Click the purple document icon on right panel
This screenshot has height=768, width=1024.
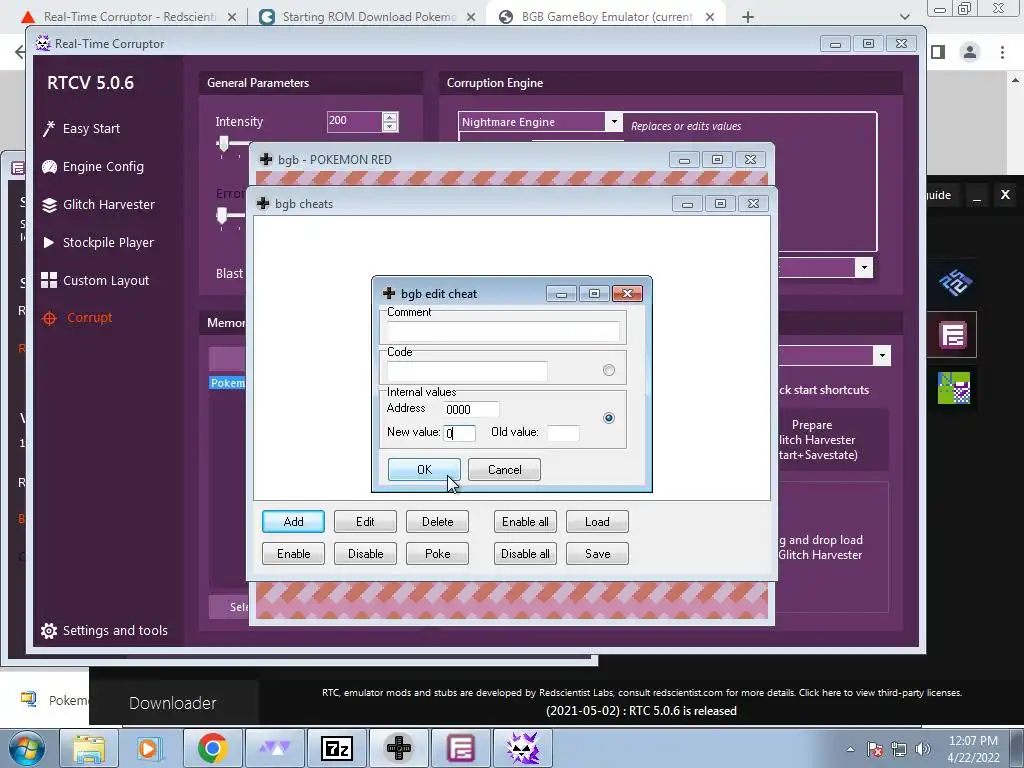[x=953, y=336]
